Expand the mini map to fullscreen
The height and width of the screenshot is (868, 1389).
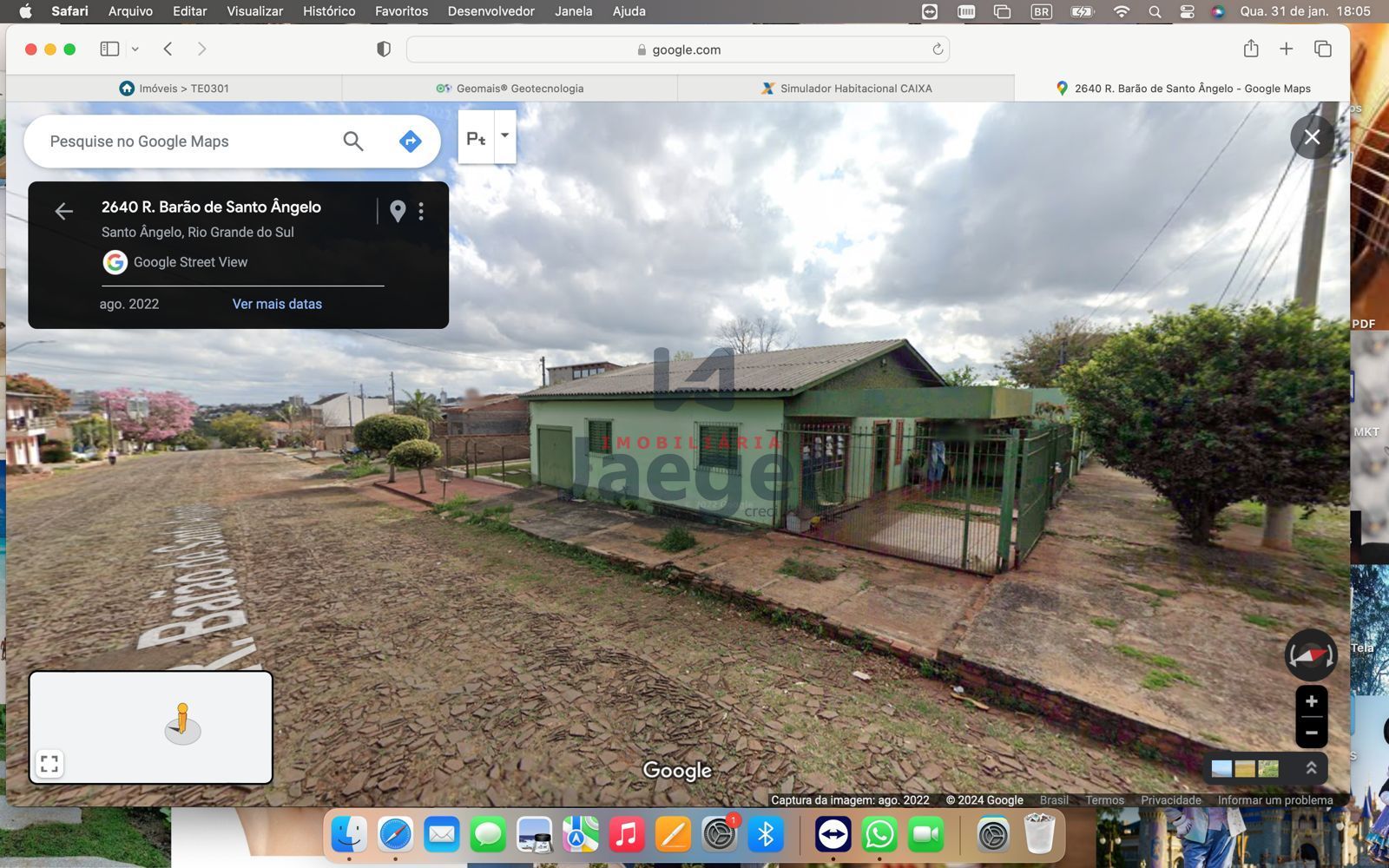(49, 764)
